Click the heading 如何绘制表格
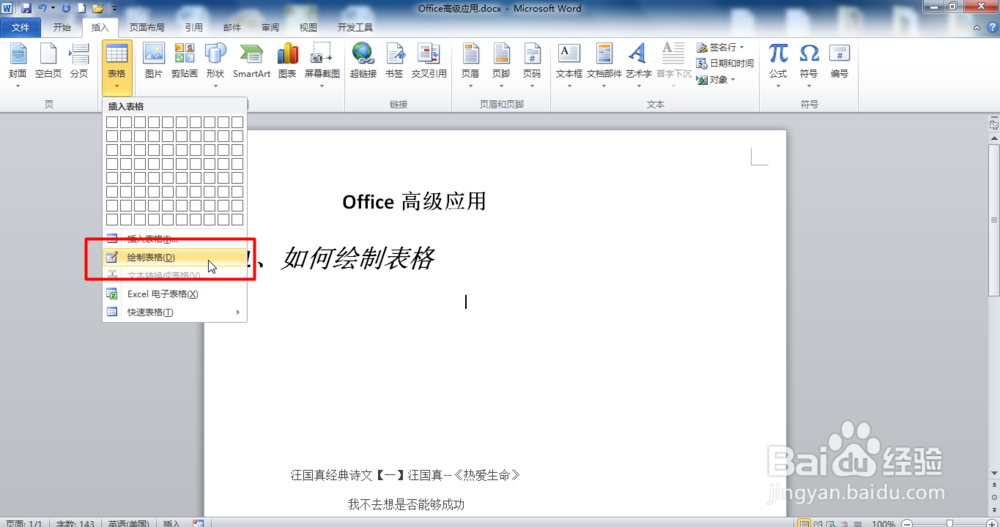This screenshot has height=527, width=1000. tap(358, 258)
